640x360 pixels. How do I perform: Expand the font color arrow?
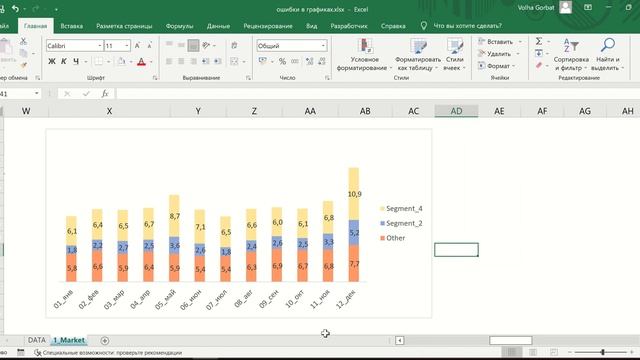point(151,62)
